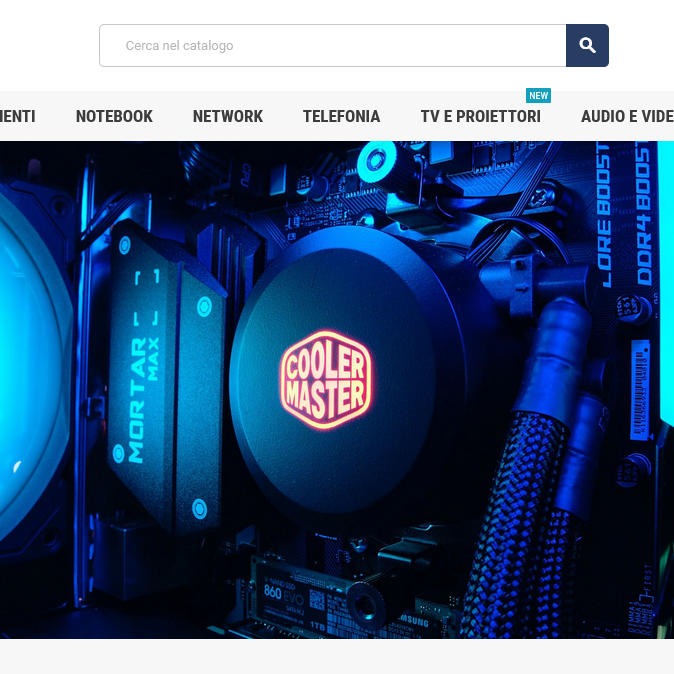The width and height of the screenshot is (674, 674).
Task: Open the NETWORK category
Action: [x=228, y=116]
